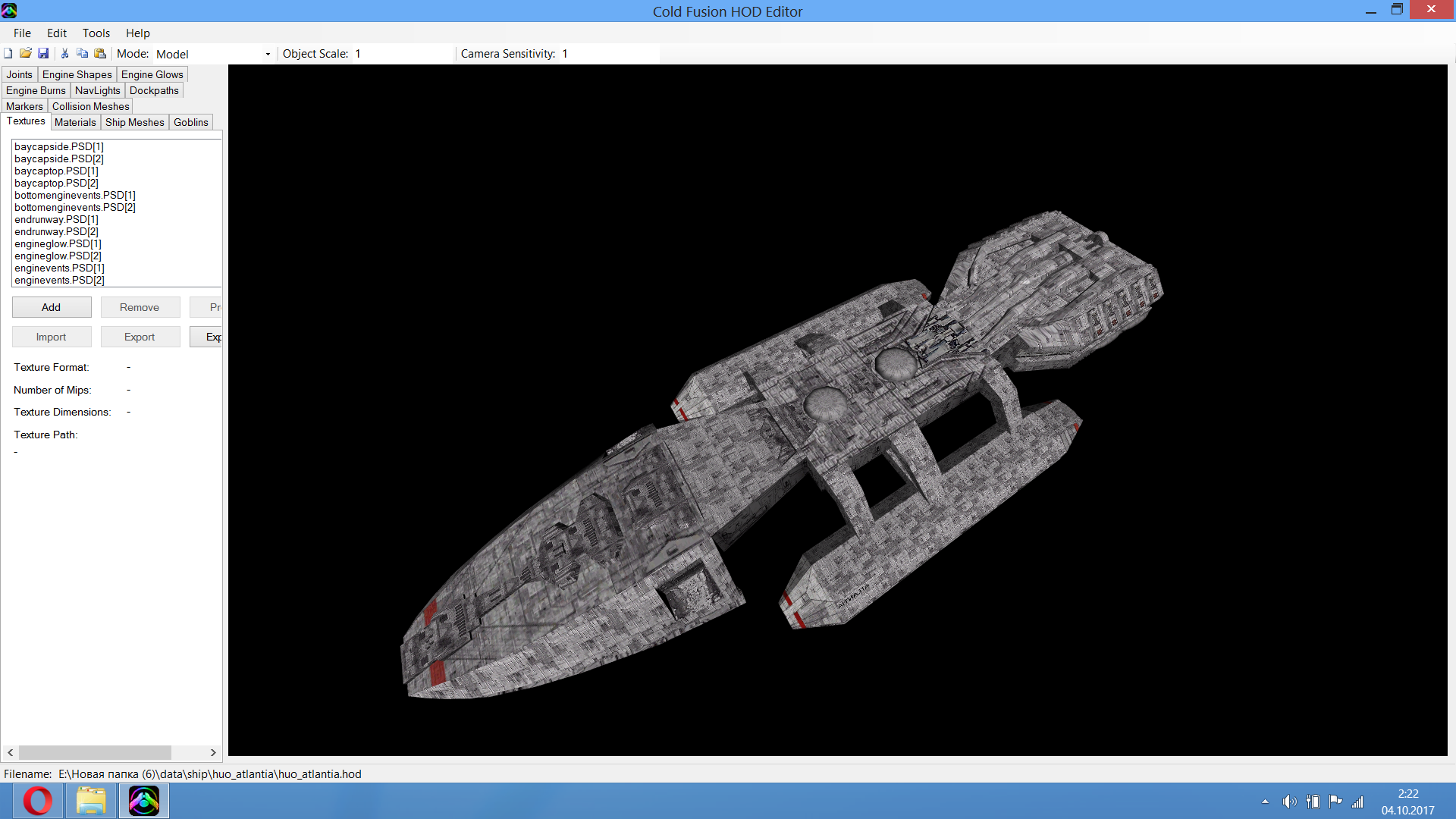The image size is (1456, 819).
Task: Click the Remove texture button
Action: click(x=140, y=307)
